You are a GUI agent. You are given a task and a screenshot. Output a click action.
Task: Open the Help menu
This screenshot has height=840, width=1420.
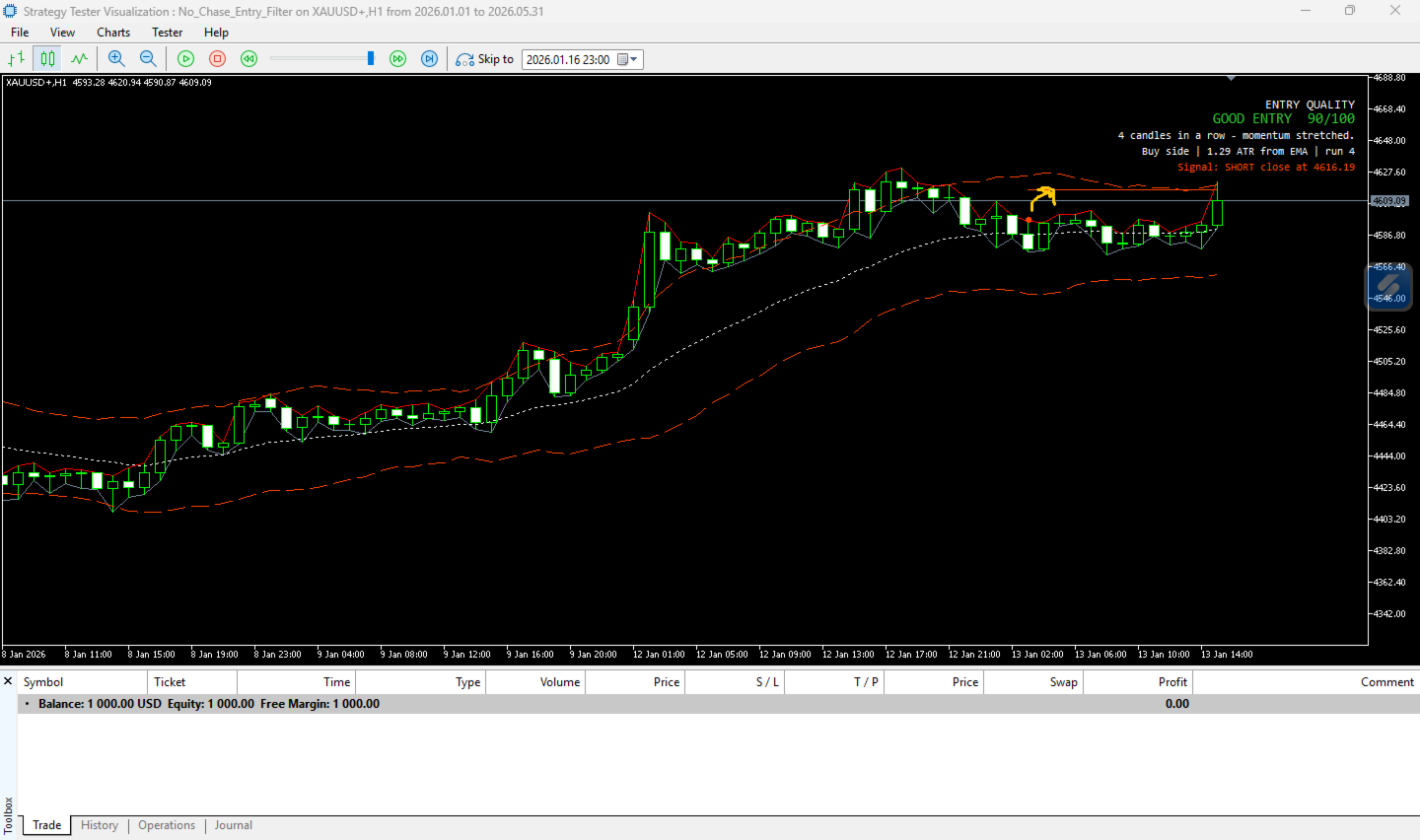click(x=216, y=33)
